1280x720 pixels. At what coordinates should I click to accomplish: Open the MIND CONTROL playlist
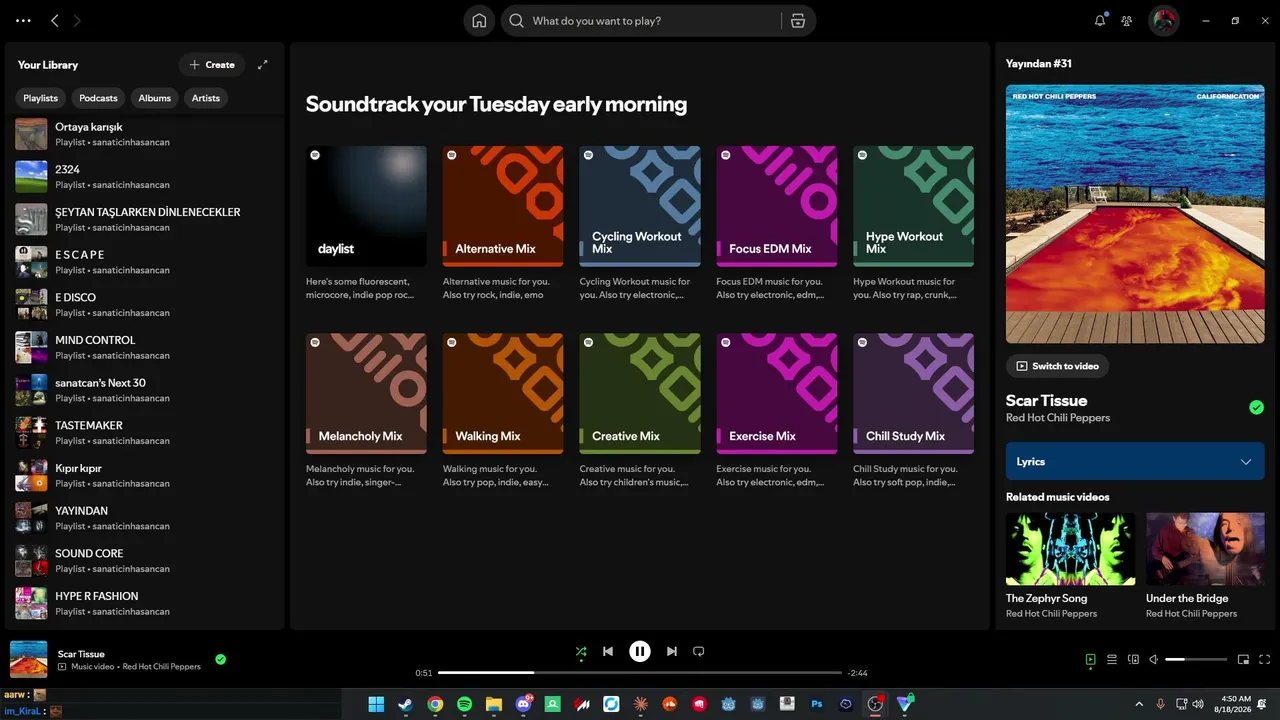coord(145,347)
